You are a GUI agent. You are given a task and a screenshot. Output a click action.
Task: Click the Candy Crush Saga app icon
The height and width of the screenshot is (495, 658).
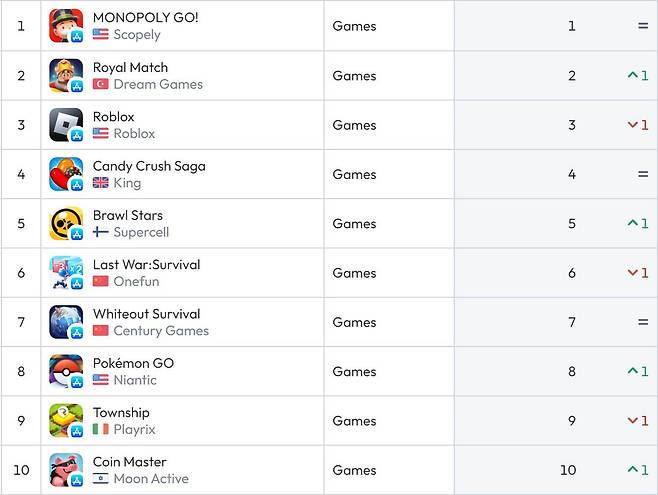[x=66, y=174]
